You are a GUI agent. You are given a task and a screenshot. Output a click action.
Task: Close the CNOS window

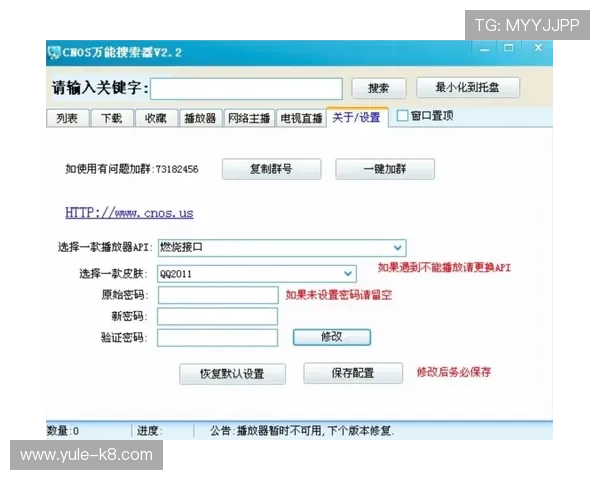click(538, 48)
